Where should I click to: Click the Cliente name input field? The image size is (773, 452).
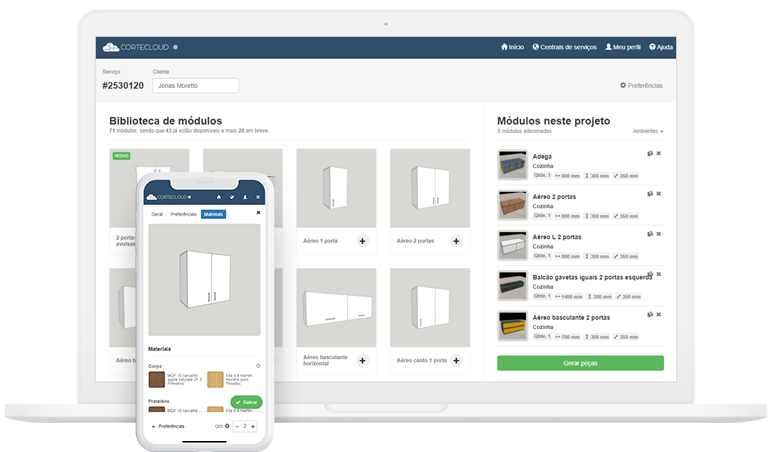(x=195, y=86)
